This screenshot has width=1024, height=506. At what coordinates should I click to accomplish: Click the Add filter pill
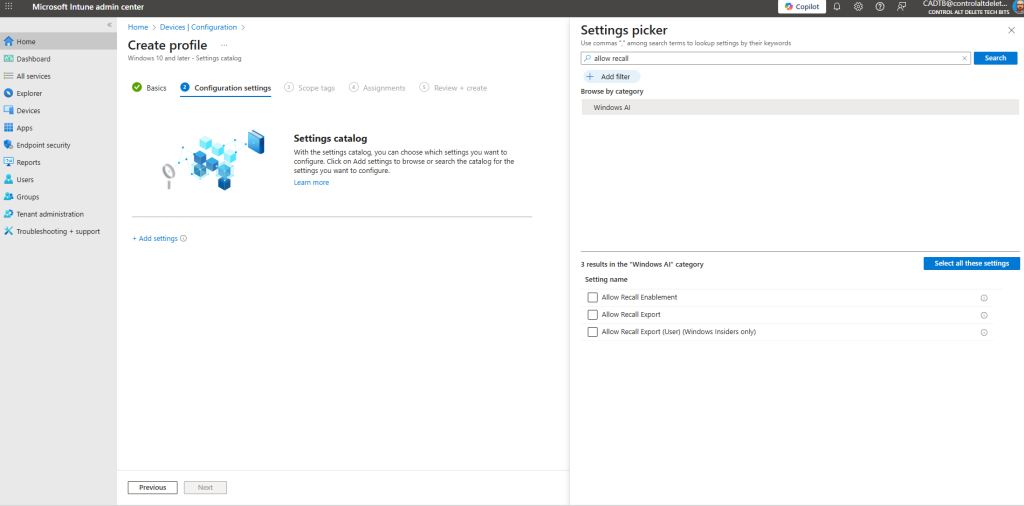click(611, 77)
